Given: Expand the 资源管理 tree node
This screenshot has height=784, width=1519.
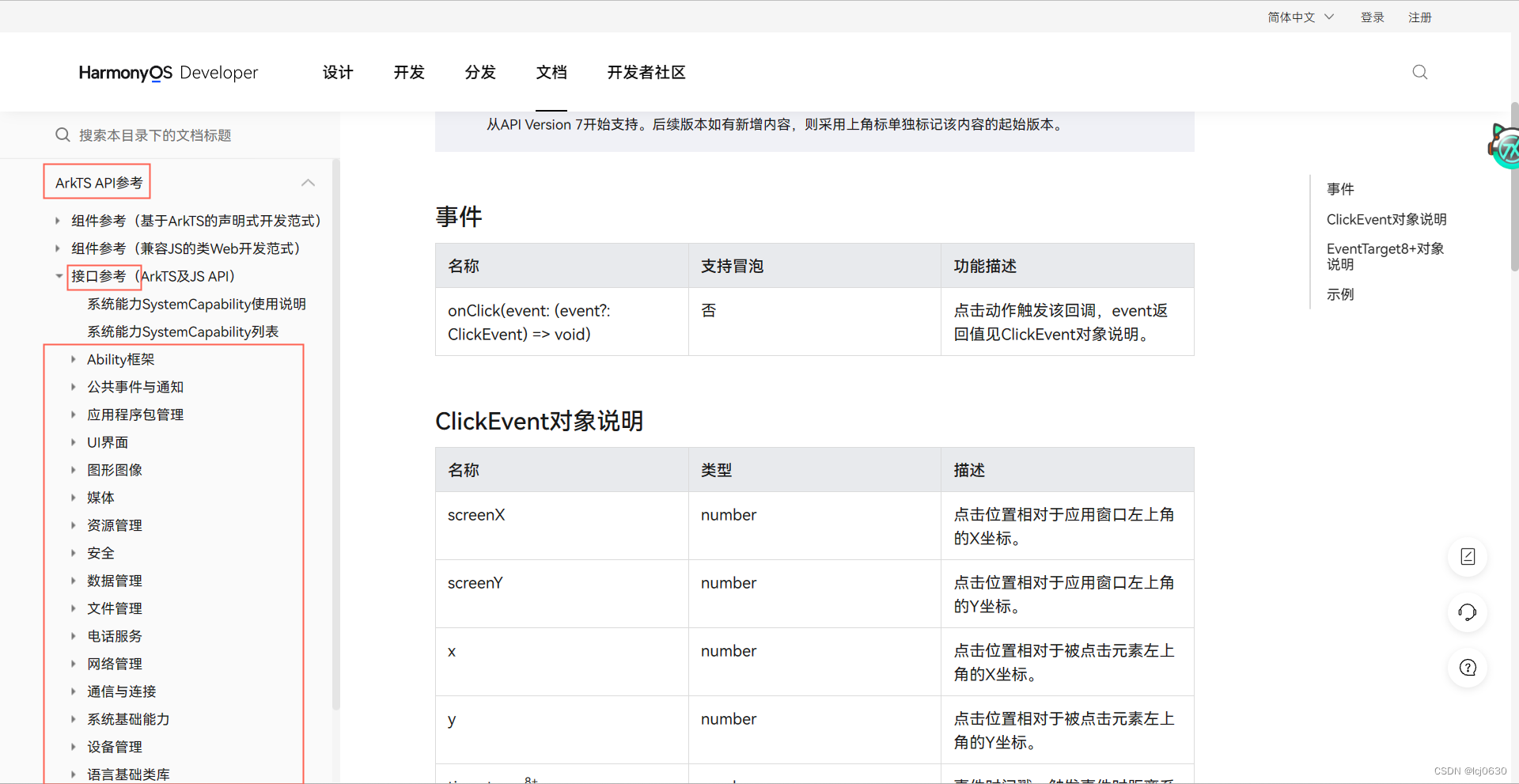Looking at the screenshot, I should [x=73, y=525].
